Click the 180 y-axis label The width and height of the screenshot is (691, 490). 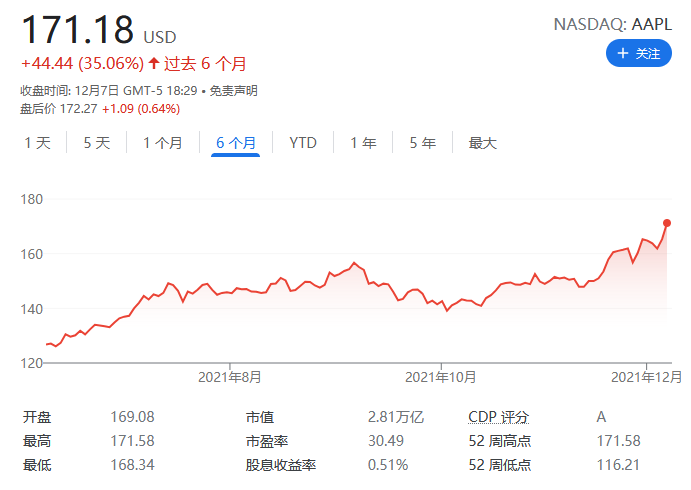(x=32, y=199)
